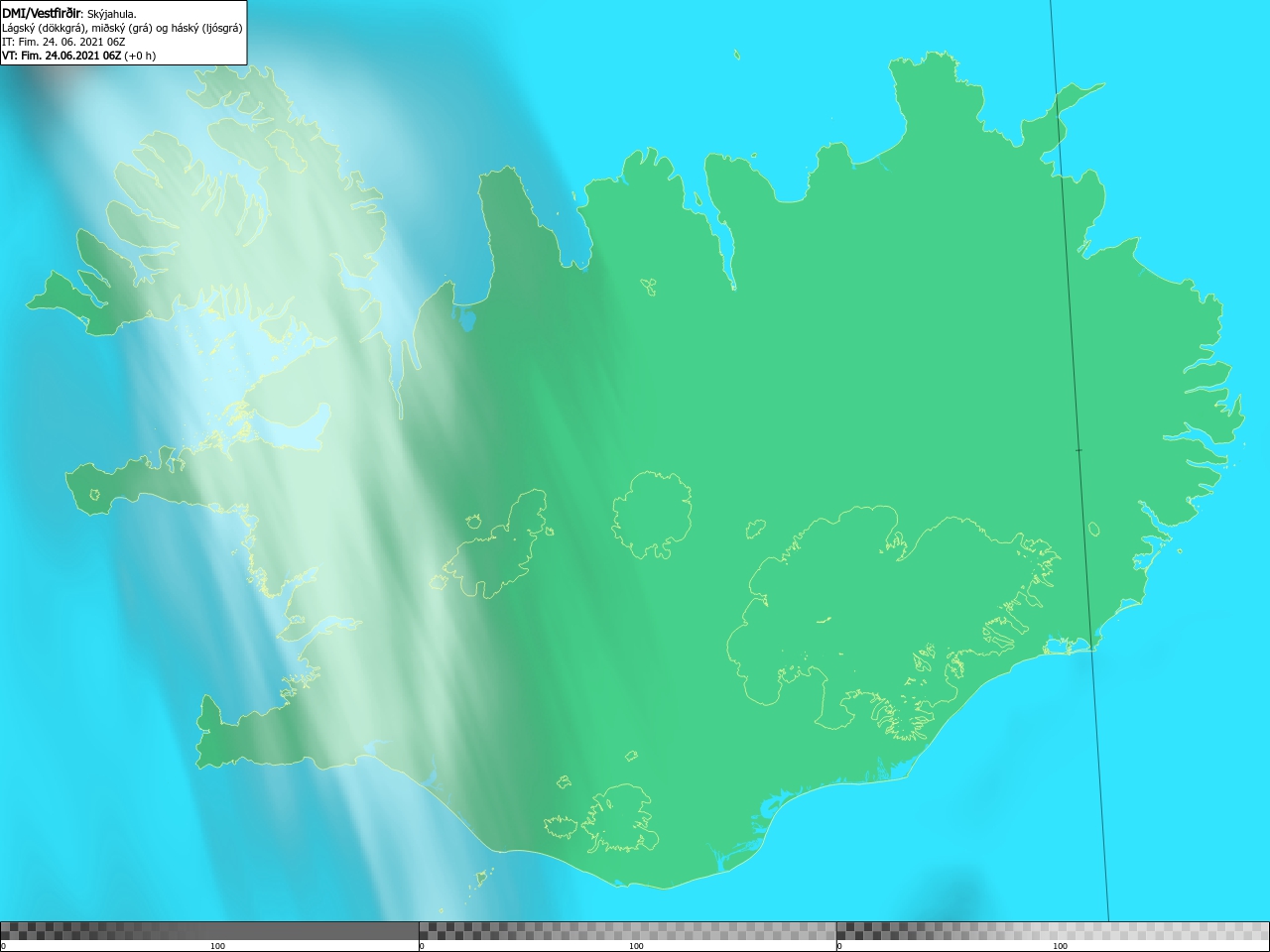Click the 'IT: Fim. 24. 06. 2021 06Z' line
The width and height of the screenshot is (1270, 952).
[63, 42]
